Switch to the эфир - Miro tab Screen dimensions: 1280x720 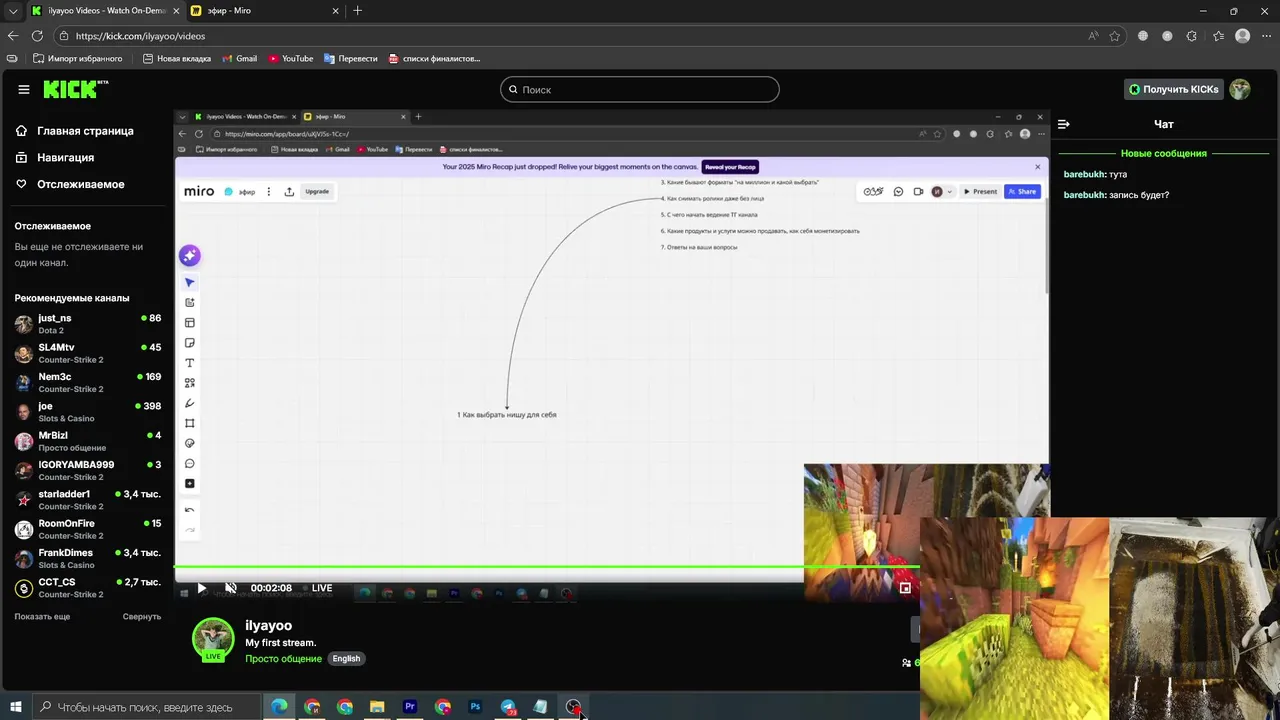(x=265, y=11)
